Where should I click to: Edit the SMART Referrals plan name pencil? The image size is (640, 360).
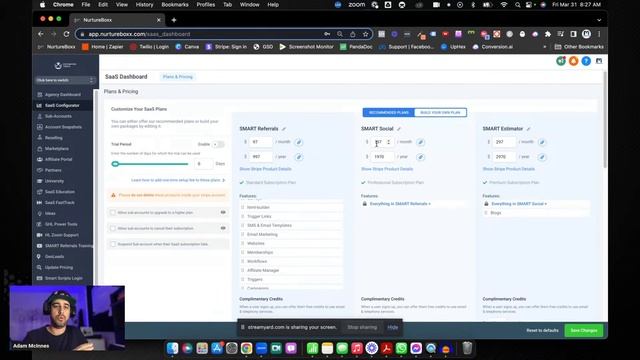[284, 129]
